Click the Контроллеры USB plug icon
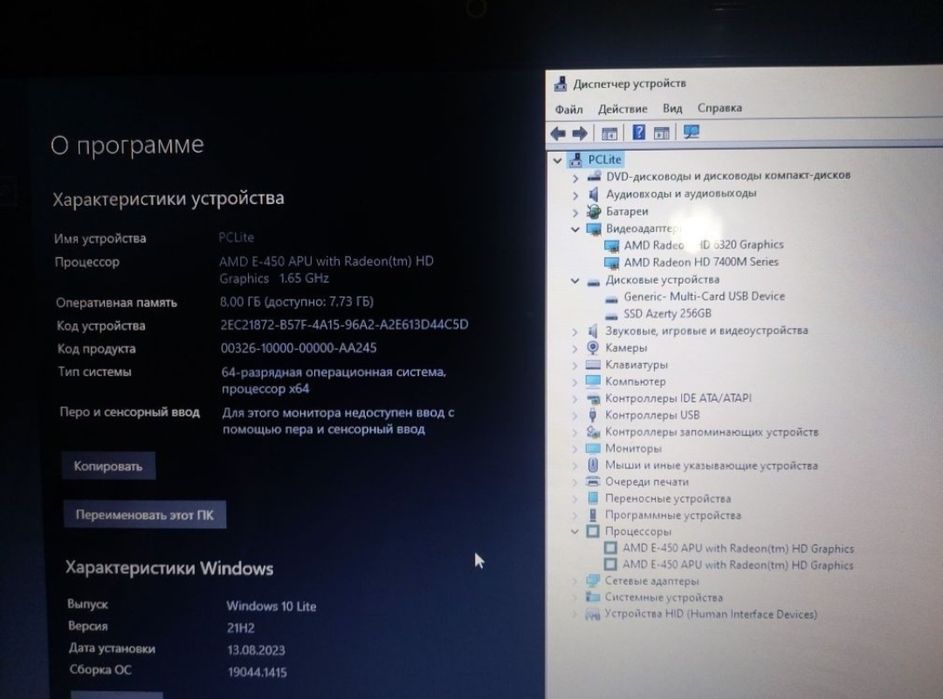This screenshot has width=943, height=699. click(x=593, y=415)
